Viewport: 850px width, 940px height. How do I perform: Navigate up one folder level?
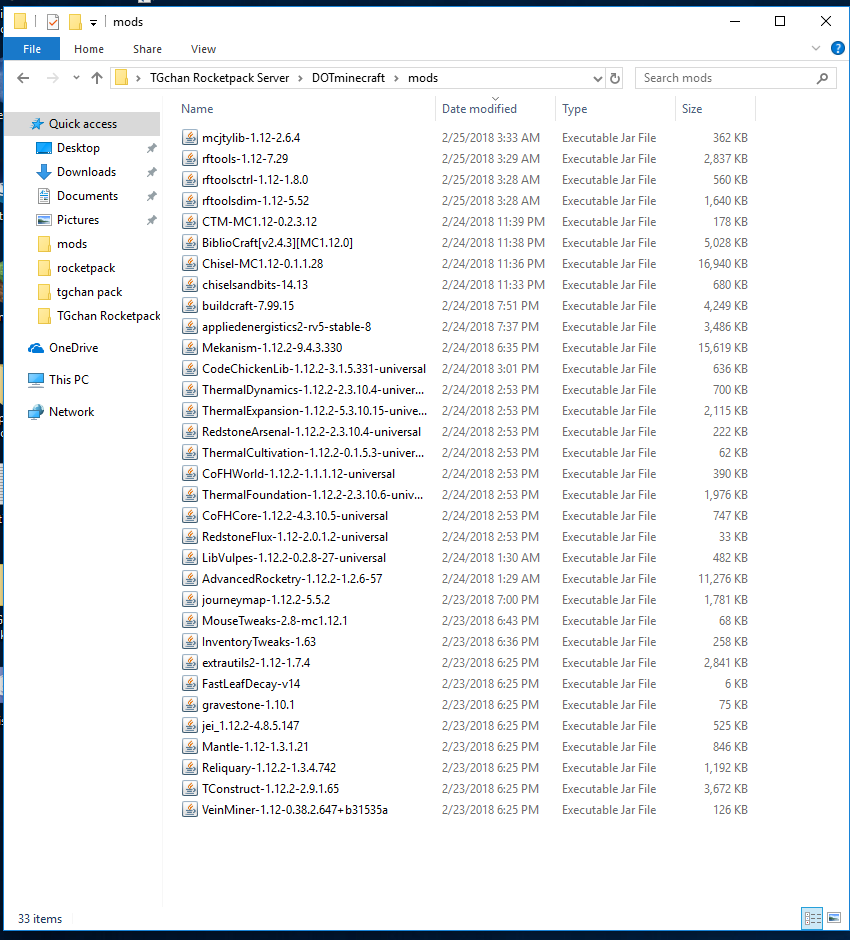[x=97, y=78]
